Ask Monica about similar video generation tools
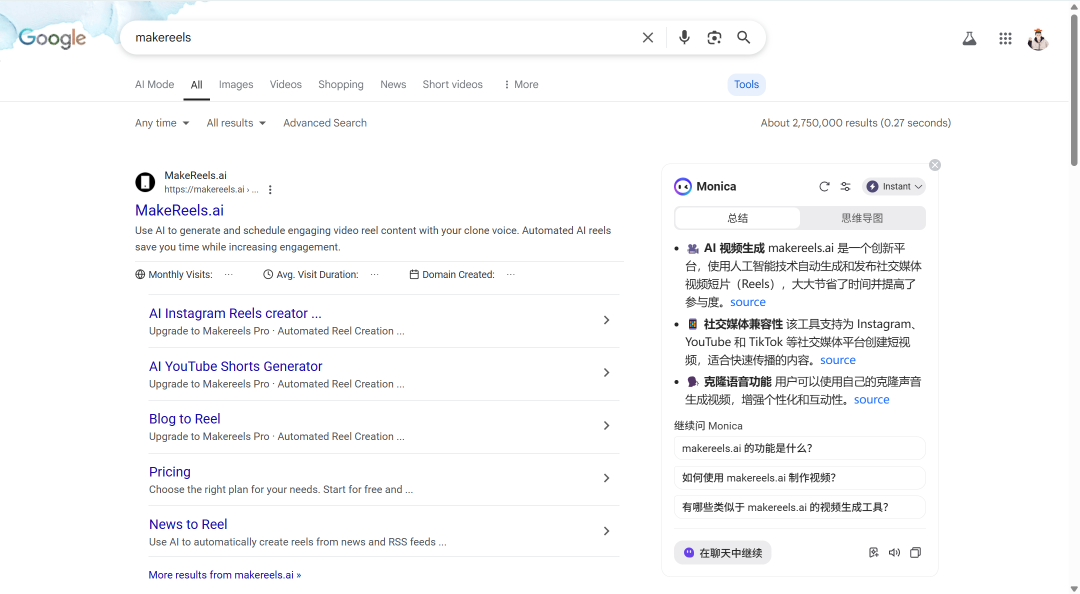The height and width of the screenshot is (594, 1080). [x=800, y=507]
